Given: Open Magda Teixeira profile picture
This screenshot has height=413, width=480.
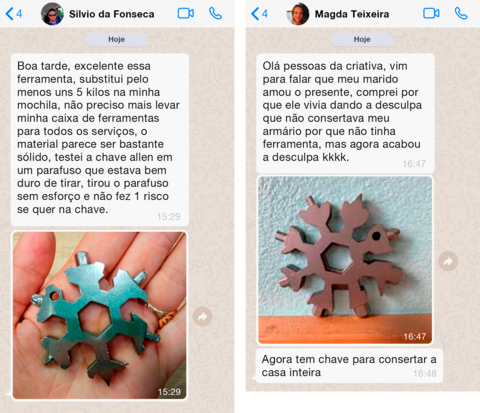Looking at the screenshot, I should point(298,14).
